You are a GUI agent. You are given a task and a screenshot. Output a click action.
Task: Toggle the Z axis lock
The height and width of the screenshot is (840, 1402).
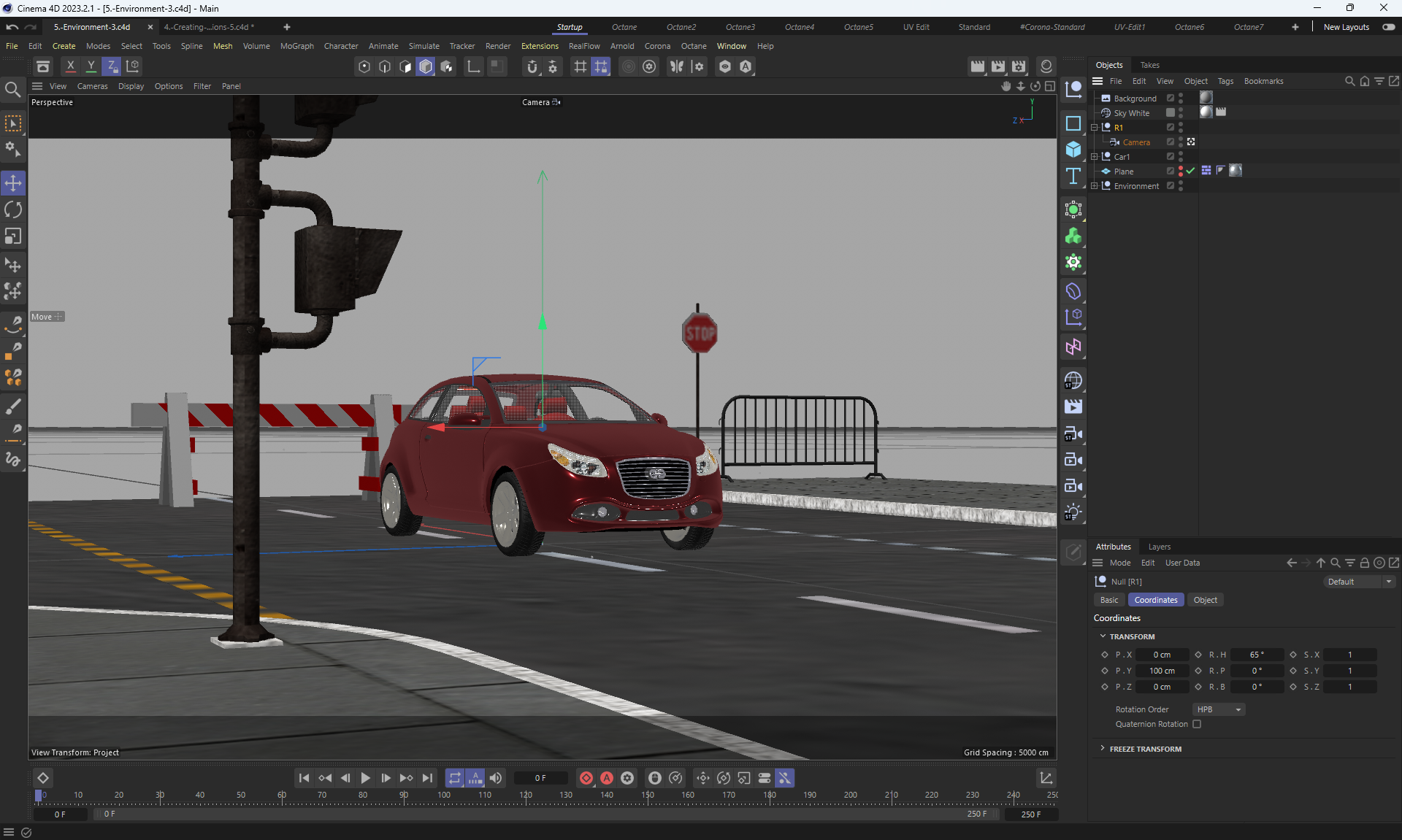pyautogui.click(x=112, y=66)
